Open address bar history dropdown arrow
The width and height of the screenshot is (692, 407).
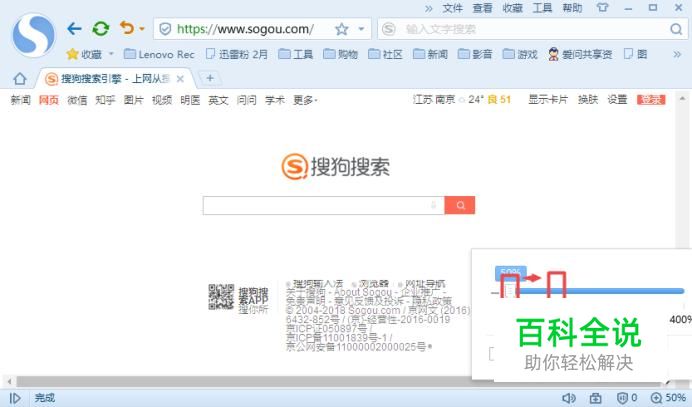(361, 29)
